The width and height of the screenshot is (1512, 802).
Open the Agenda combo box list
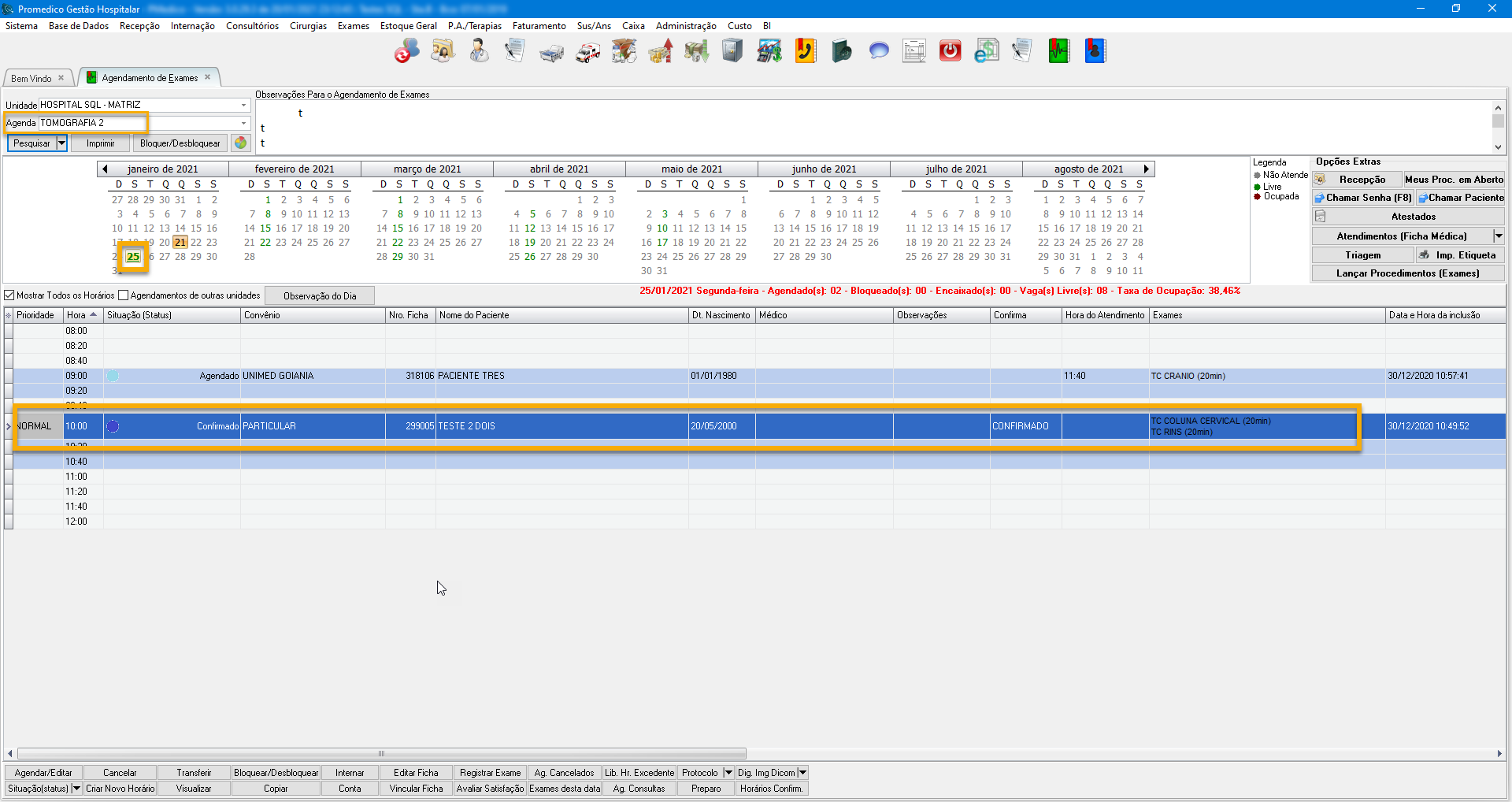(x=243, y=123)
